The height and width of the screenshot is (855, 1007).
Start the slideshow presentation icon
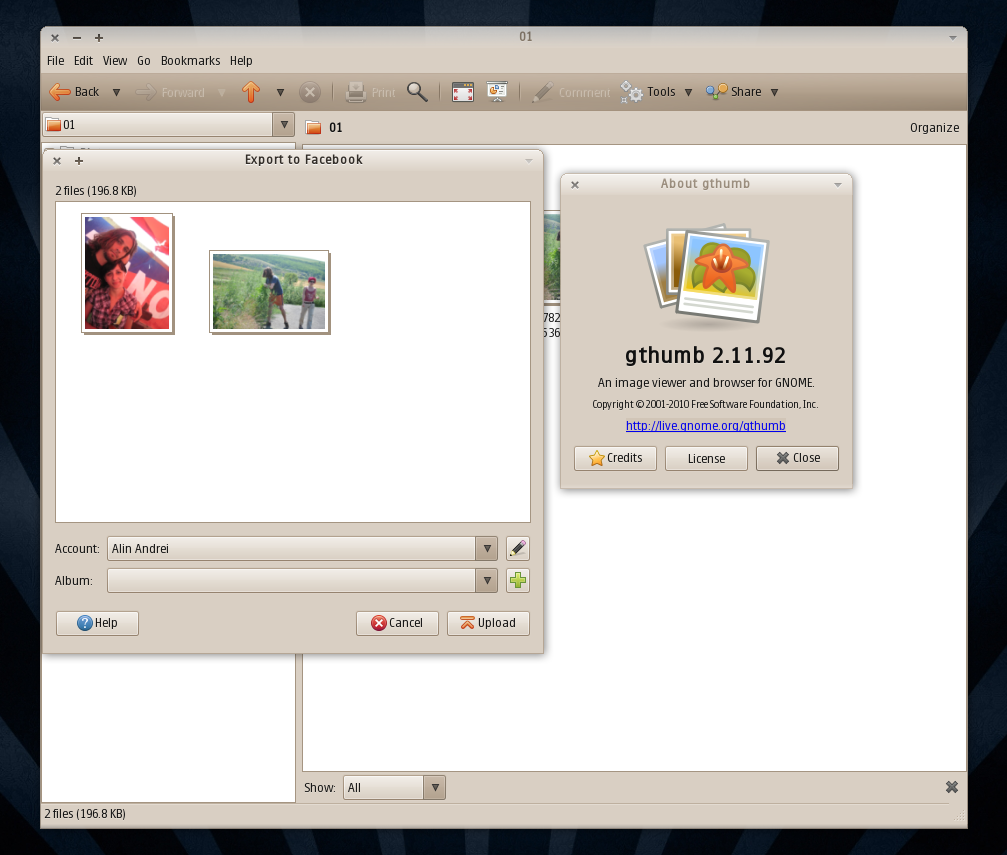(496, 92)
